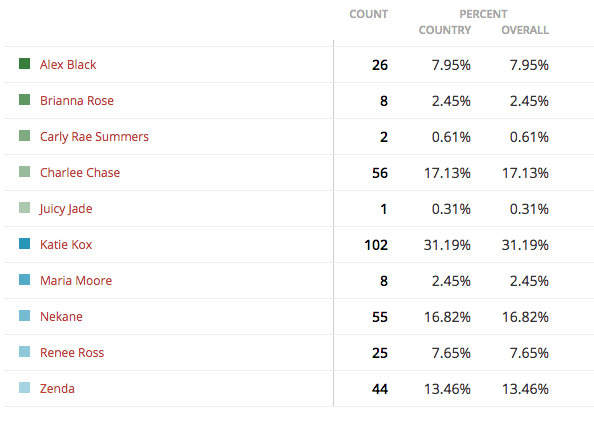Open the Juicy Jade entry
Image resolution: width=594 pixels, height=433 pixels.
point(66,209)
